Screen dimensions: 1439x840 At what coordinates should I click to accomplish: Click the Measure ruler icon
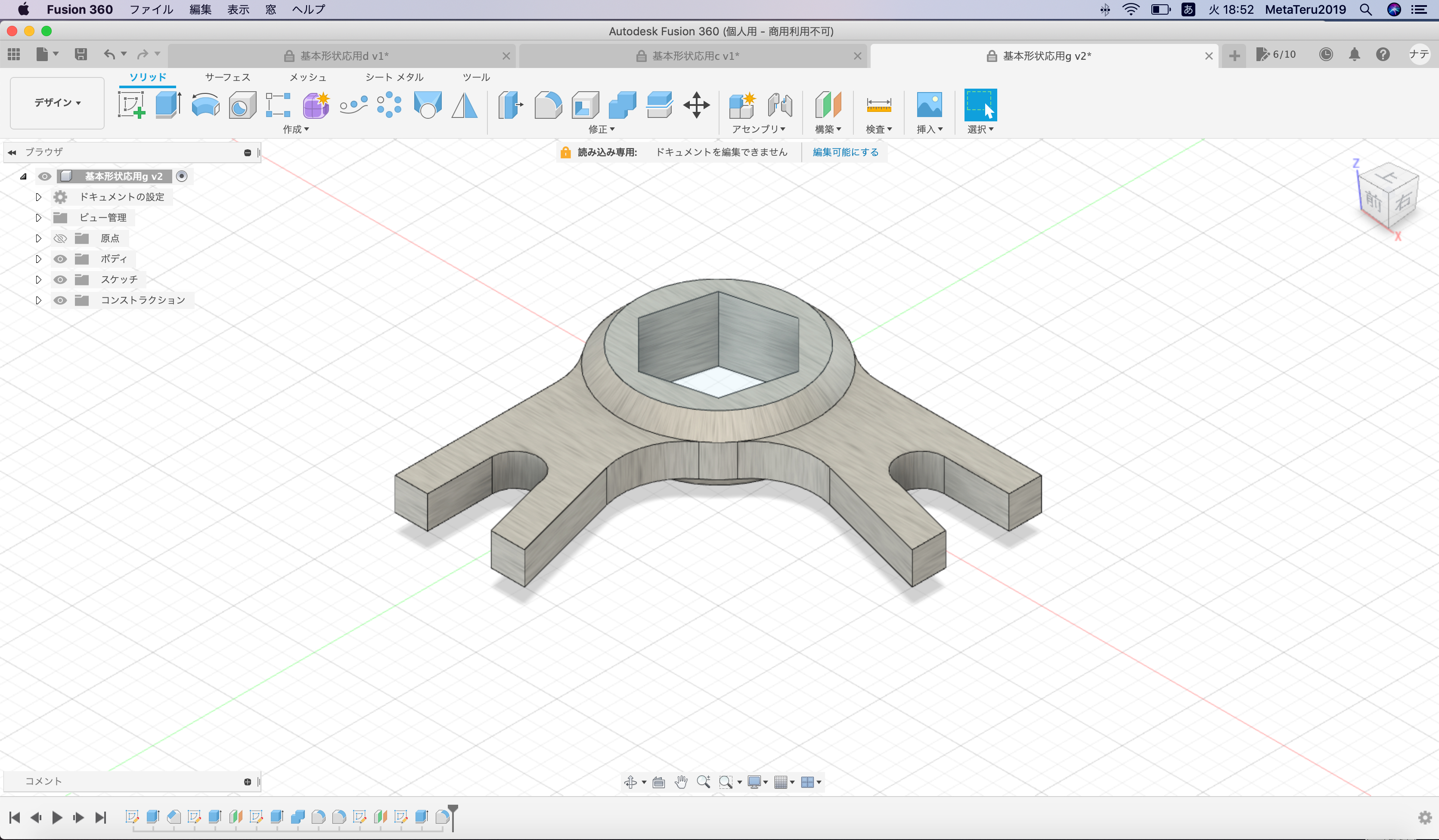878,105
